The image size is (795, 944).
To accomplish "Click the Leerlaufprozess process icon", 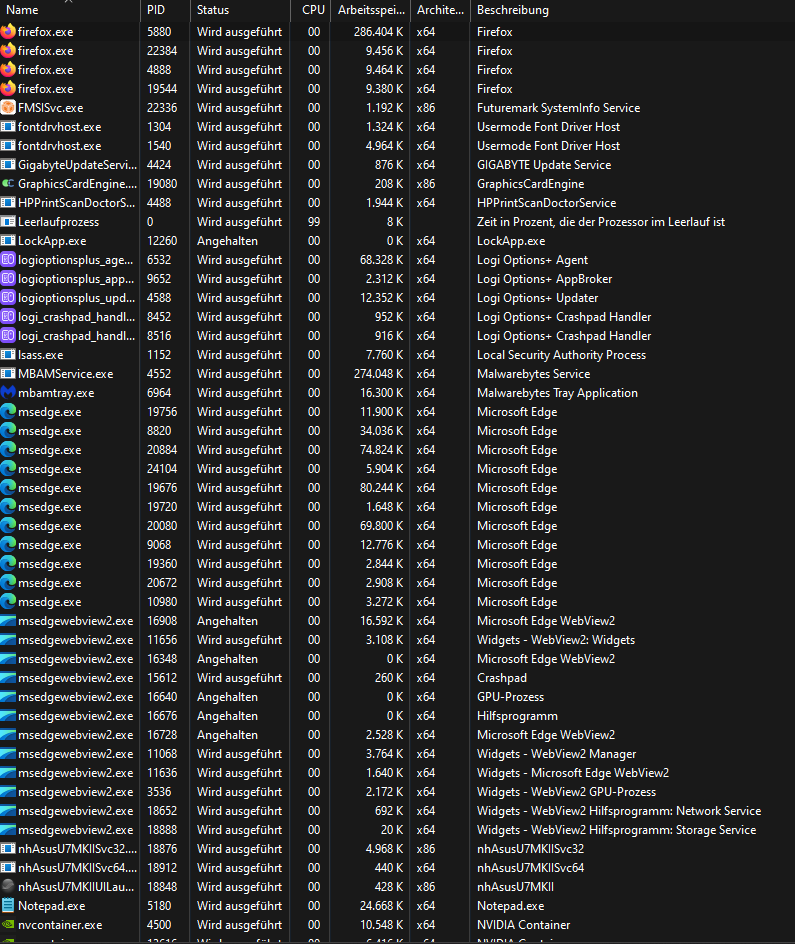I will (x=8, y=222).
